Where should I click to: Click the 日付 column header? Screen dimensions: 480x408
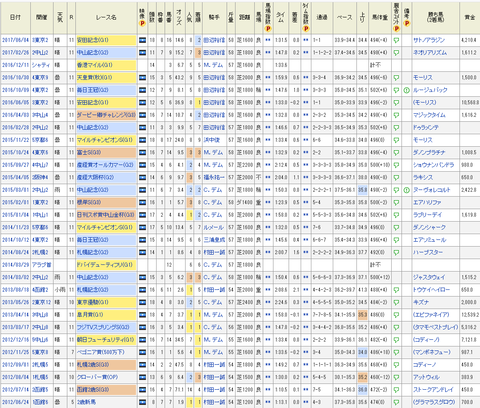15,18
